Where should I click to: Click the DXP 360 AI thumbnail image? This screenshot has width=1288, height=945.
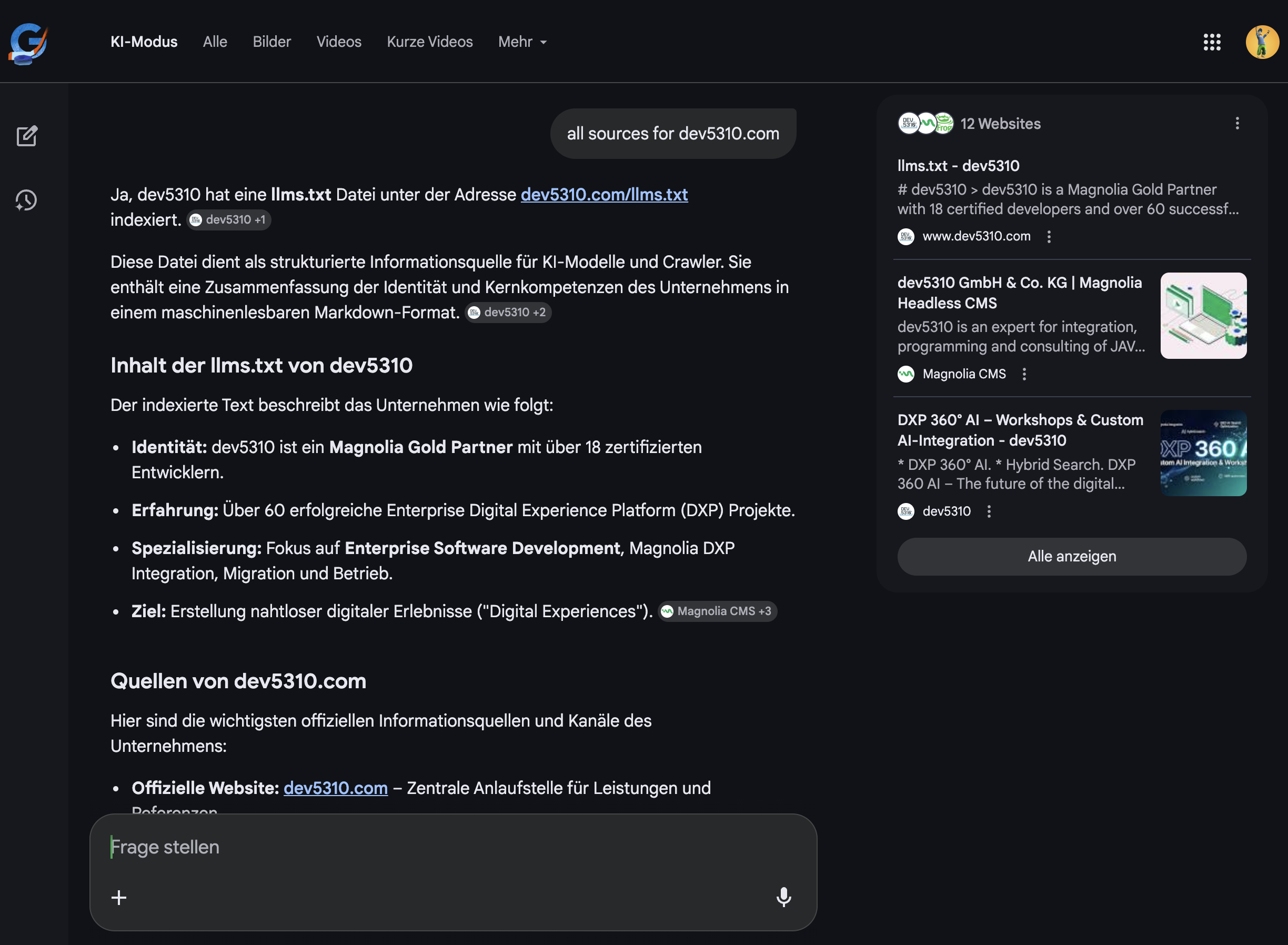coord(1203,453)
